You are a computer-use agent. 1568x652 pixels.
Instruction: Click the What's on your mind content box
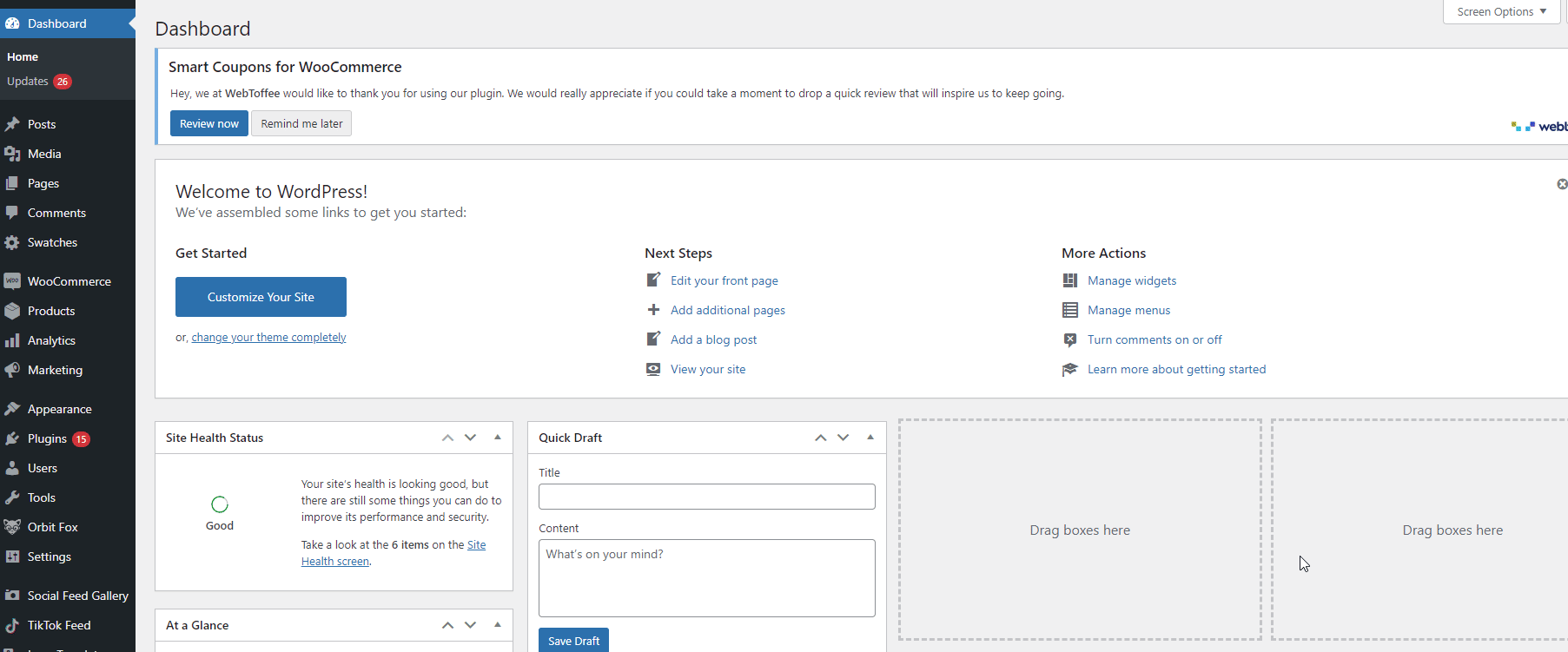(707, 578)
